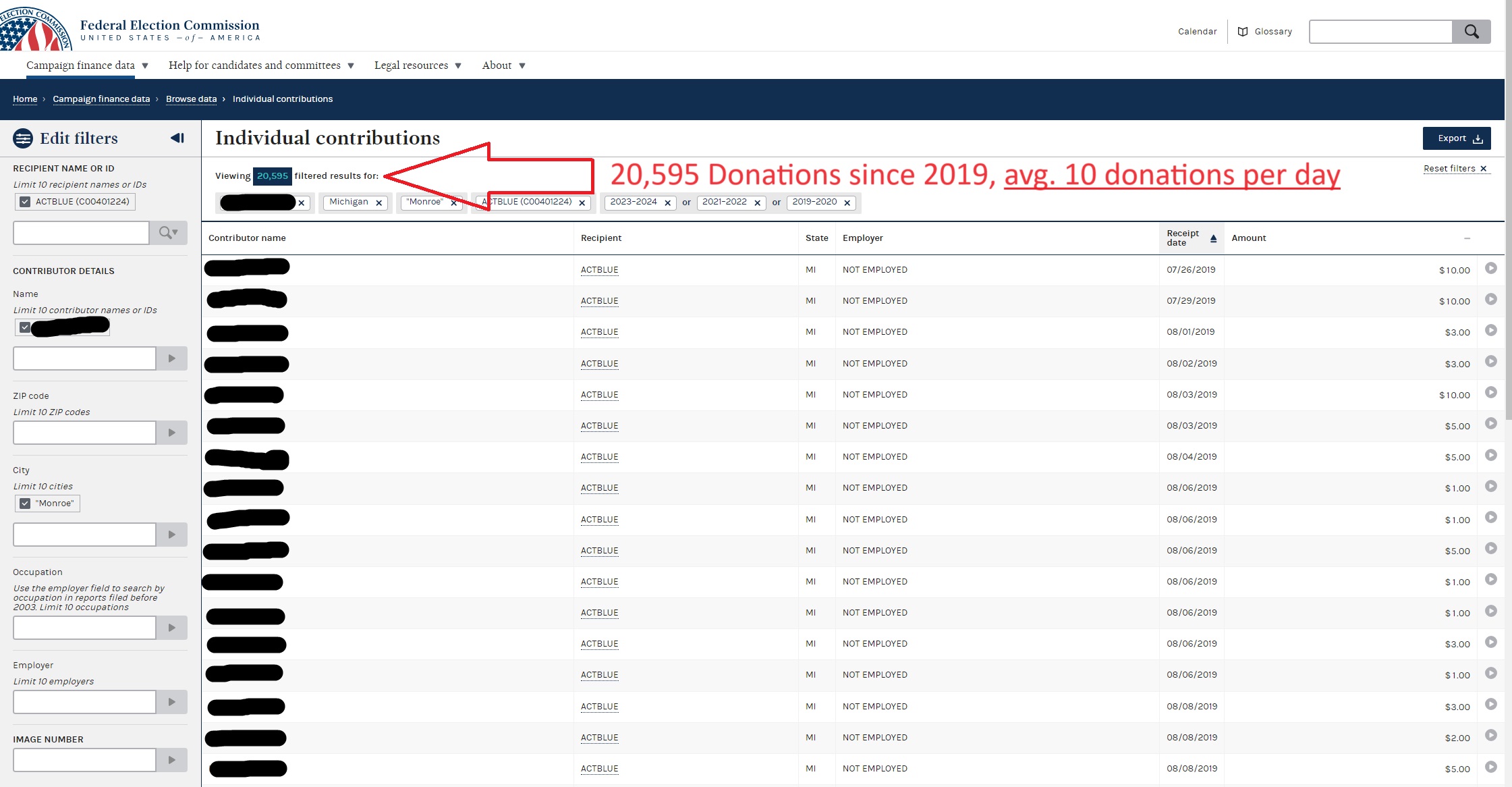The height and width of the screenshot is (787, 1512).
Task: Uncheck the ACTBLUE (C00401224) recipient checkbox
Action: point(25,202)
